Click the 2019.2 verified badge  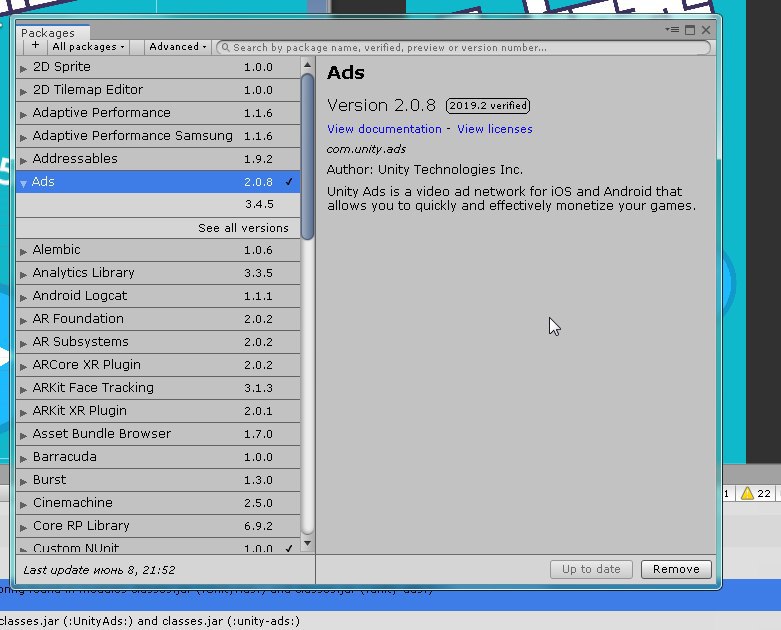tap(488, 106)
